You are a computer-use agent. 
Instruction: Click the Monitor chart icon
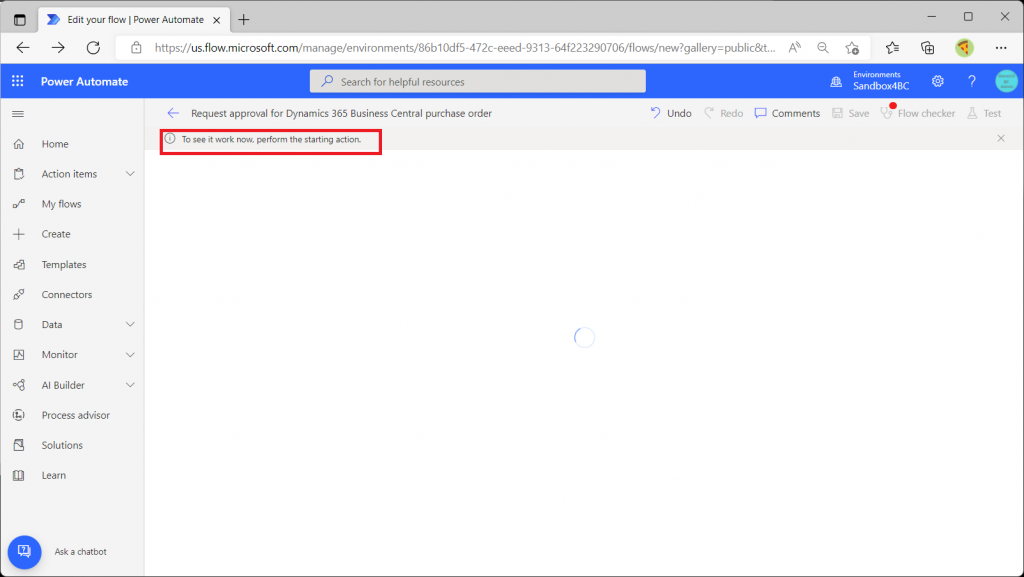click(x=19, y=354)
